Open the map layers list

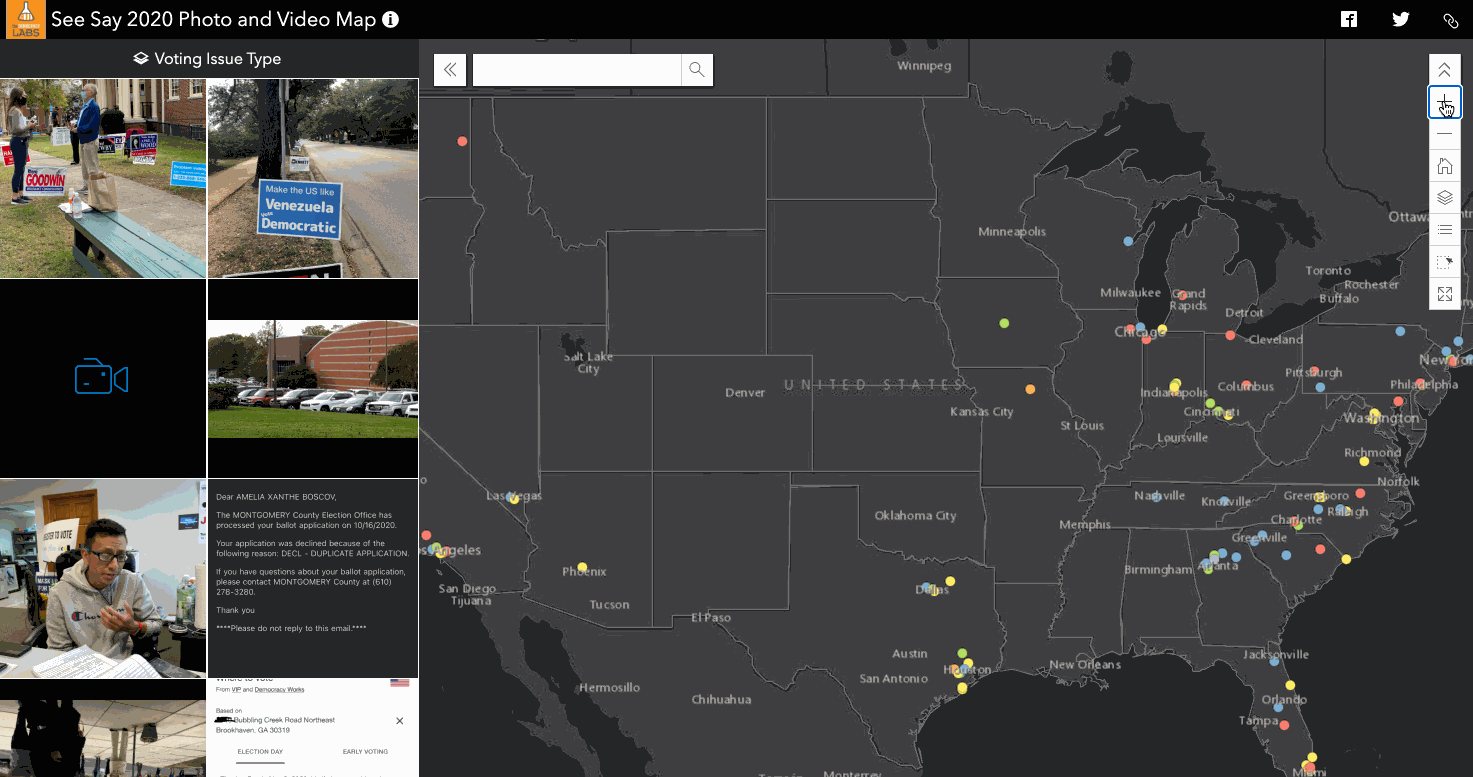1445,198
